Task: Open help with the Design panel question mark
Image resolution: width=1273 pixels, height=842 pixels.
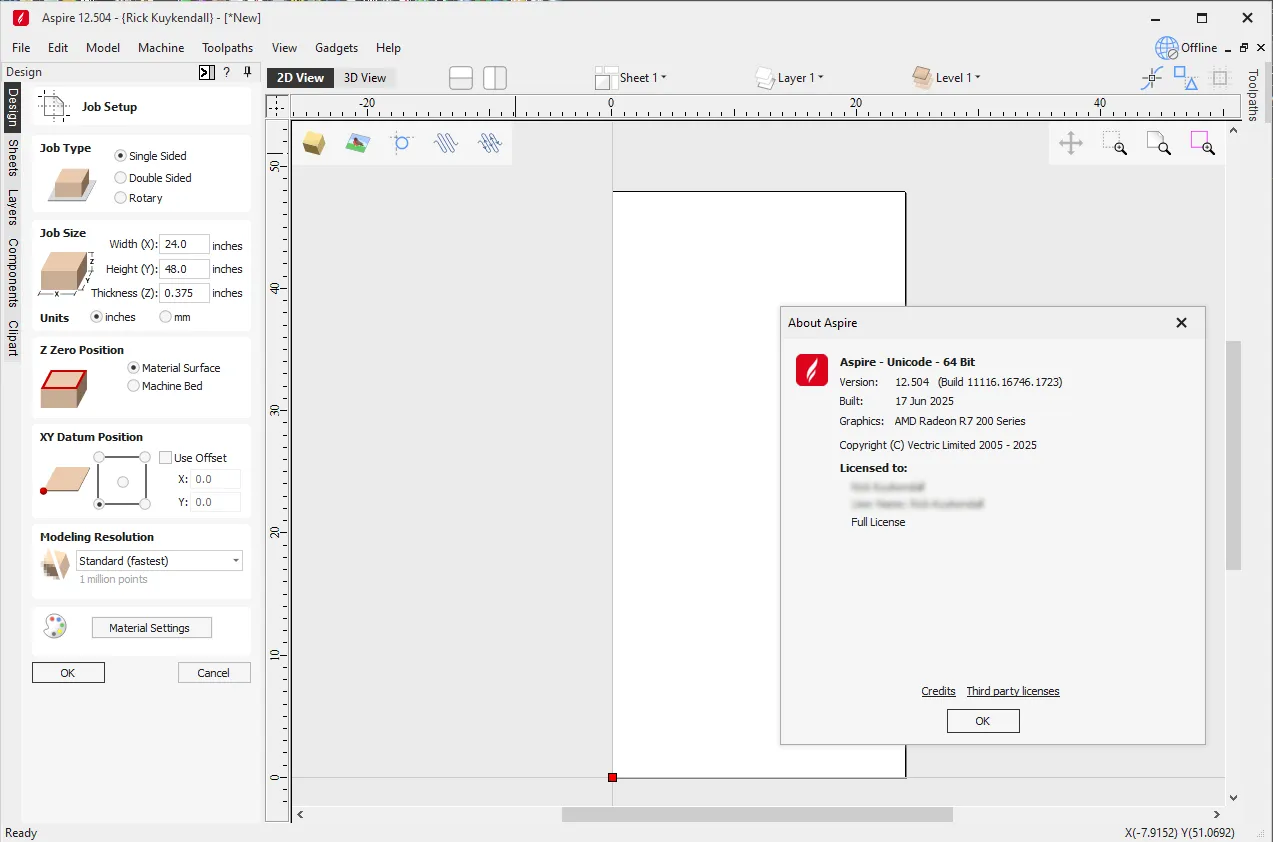Action: [x=227, y=72]
